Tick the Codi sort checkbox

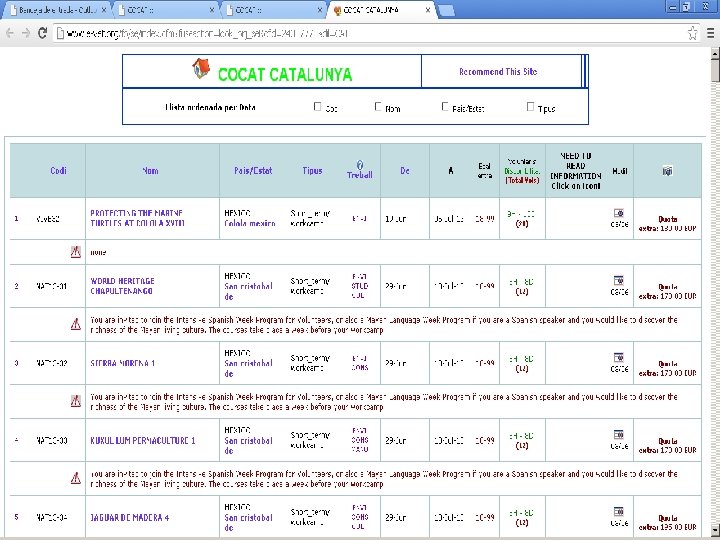[317, 107]
